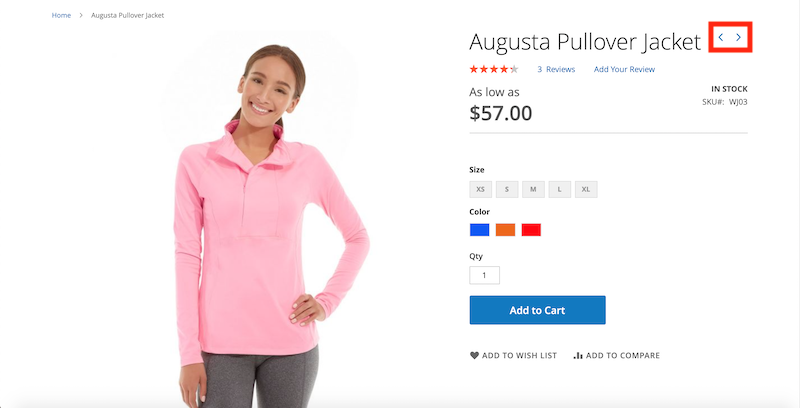Go to next product arrow
Screen dimensions: 800x408
[x=738, y=37]
